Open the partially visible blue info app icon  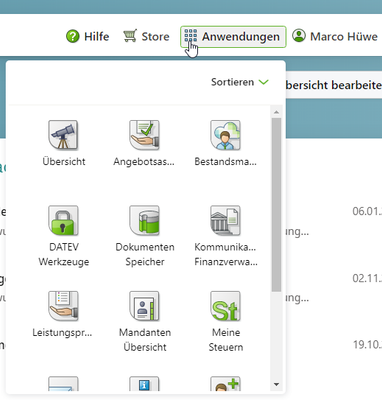(144, 384)
